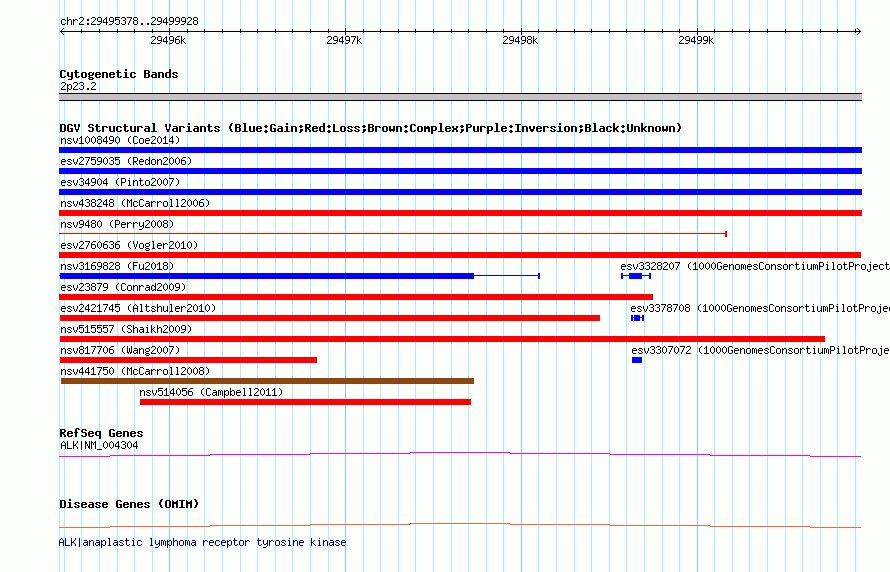
Task: Click the ruler's right arrow end
Action: 858,31
